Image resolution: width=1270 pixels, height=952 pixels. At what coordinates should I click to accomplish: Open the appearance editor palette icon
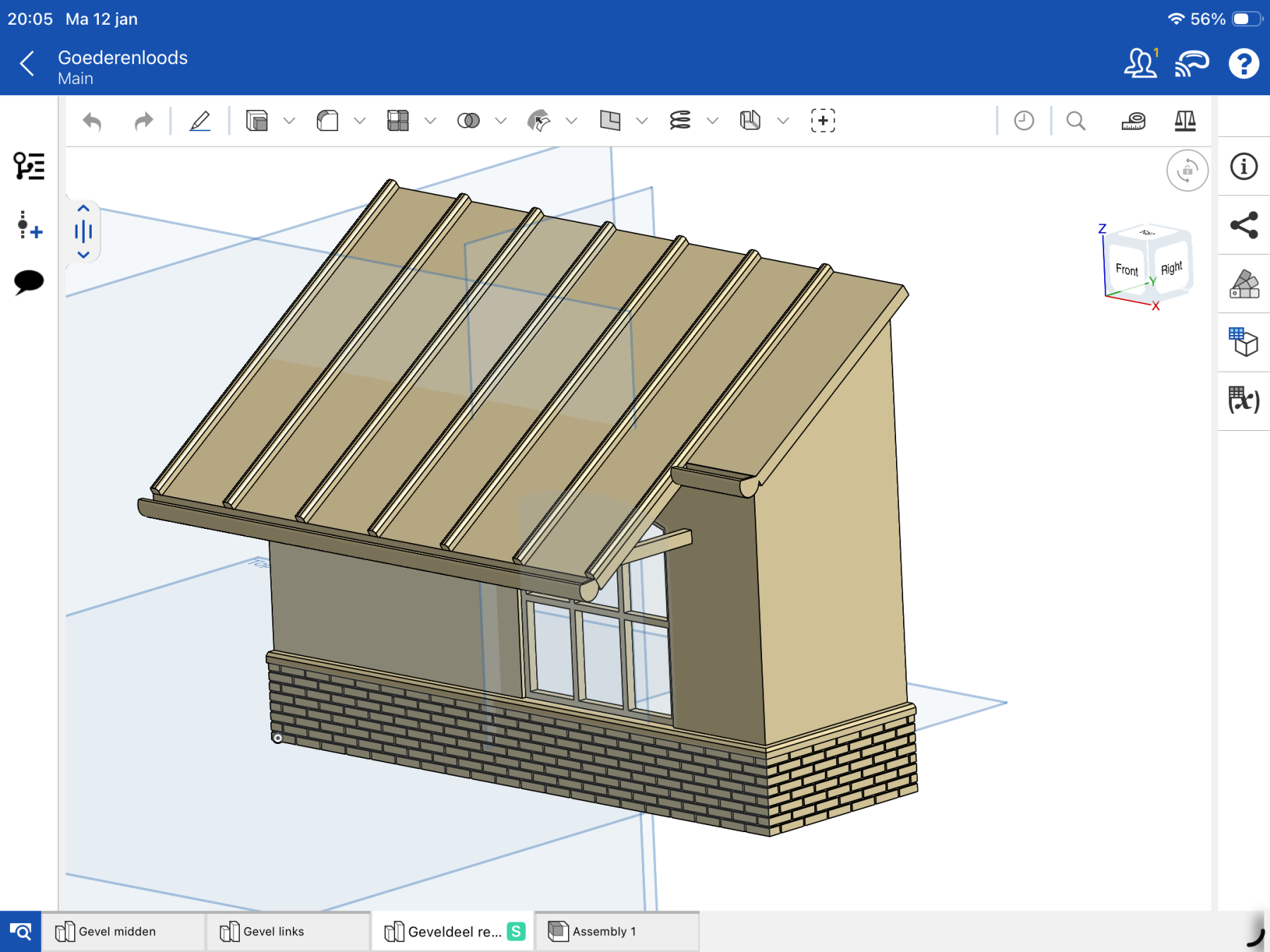pos(1244,284)
